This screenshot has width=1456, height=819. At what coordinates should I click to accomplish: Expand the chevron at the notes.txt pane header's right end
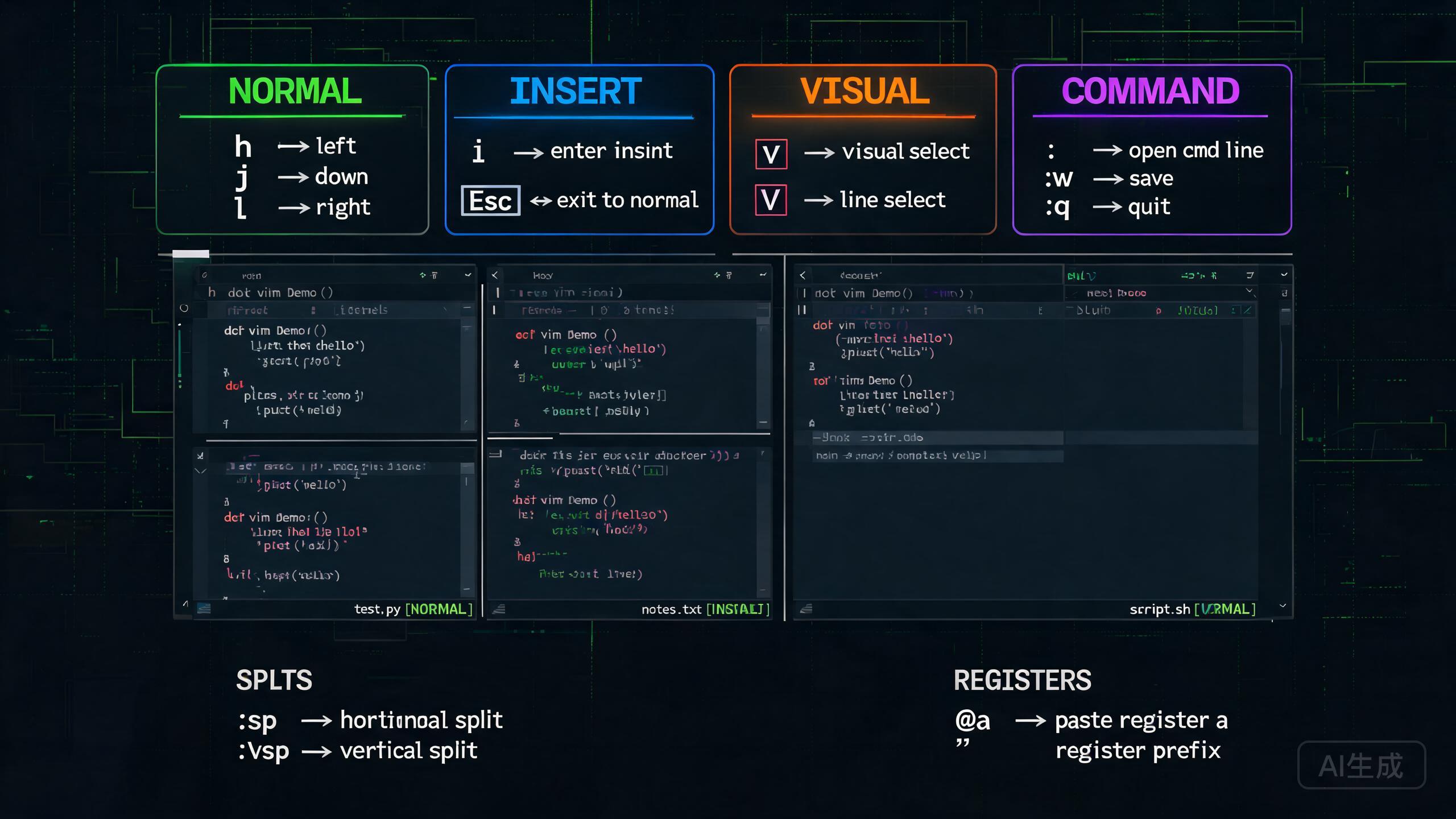[763, 275]
